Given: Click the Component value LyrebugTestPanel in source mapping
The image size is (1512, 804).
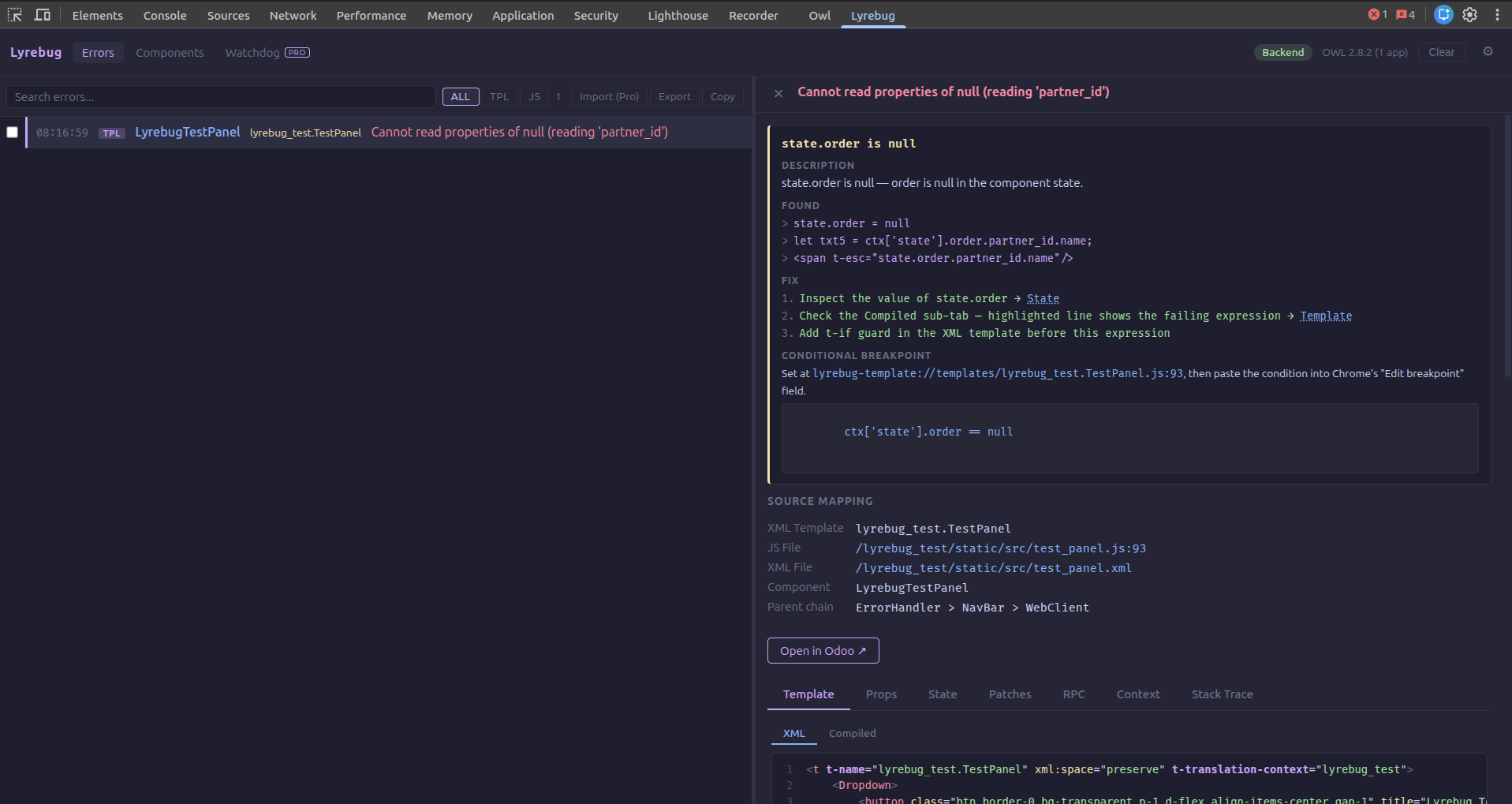Looking at the screenshot, I should coord(912,588).
